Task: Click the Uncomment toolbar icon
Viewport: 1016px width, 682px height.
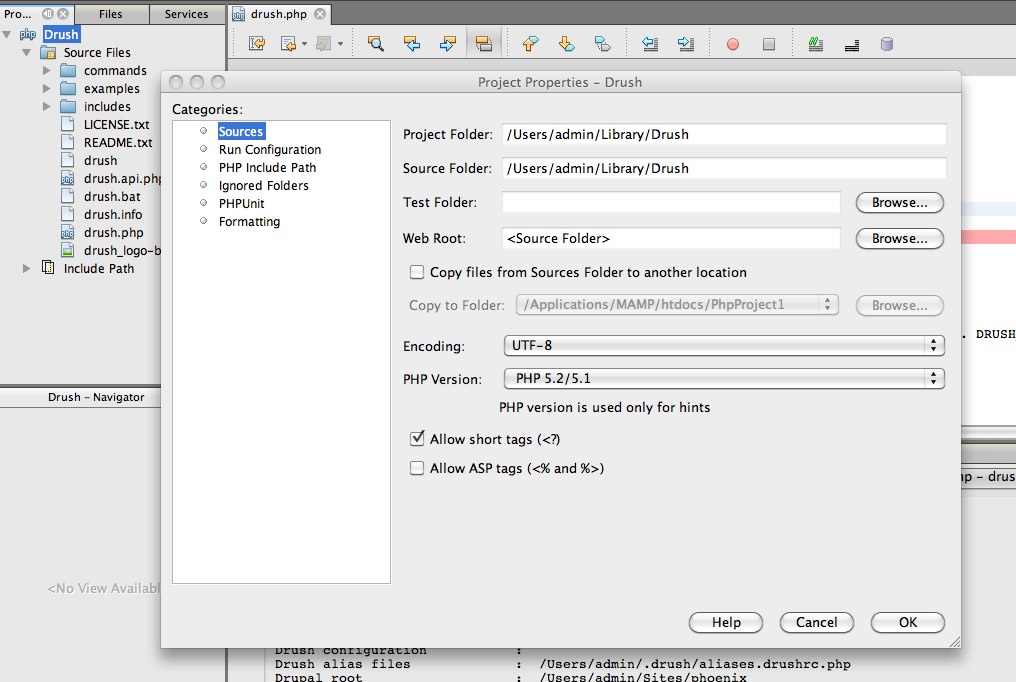Action: click(x=852, y=44)
